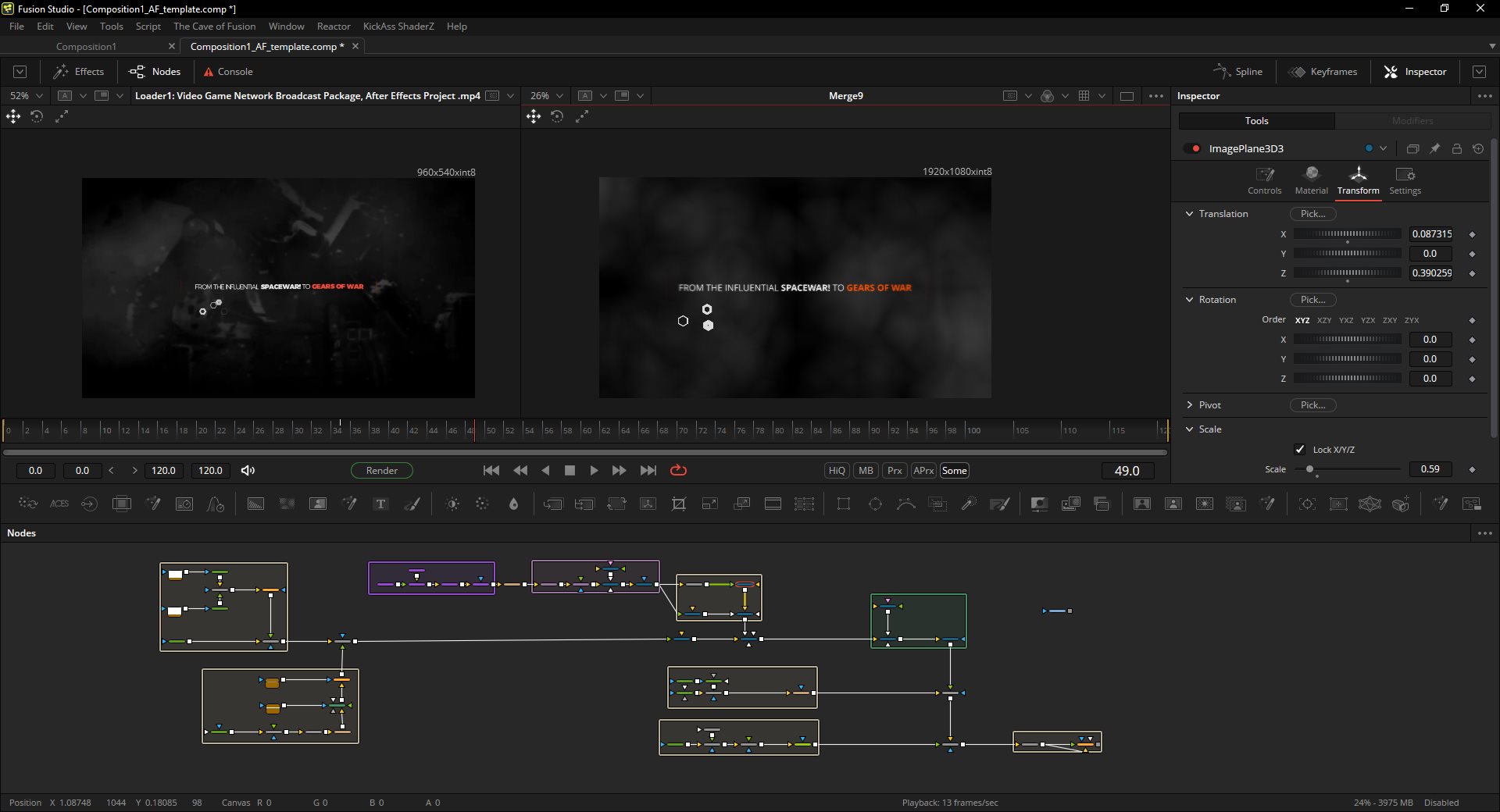
Task: Open the Material tab of ImagePlane3D3
Action: 1311,180
